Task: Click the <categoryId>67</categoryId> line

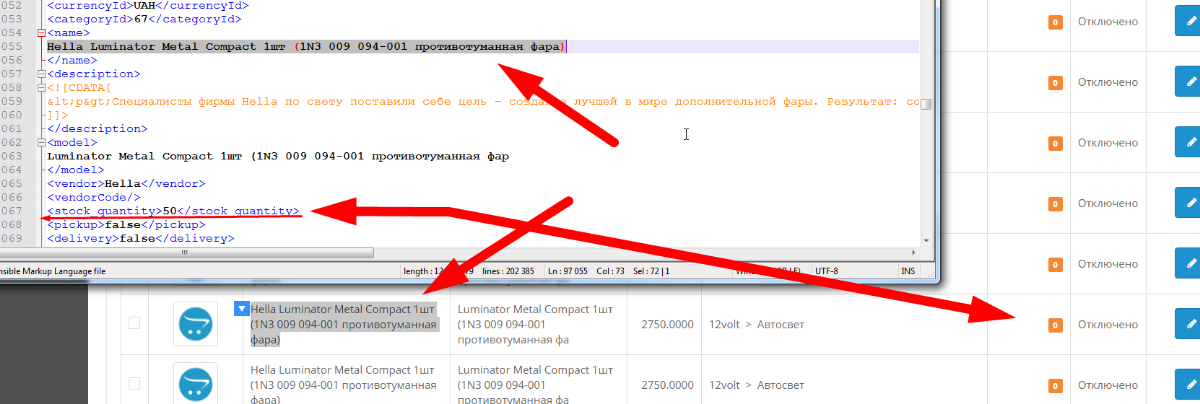Action: pos(143,19)
